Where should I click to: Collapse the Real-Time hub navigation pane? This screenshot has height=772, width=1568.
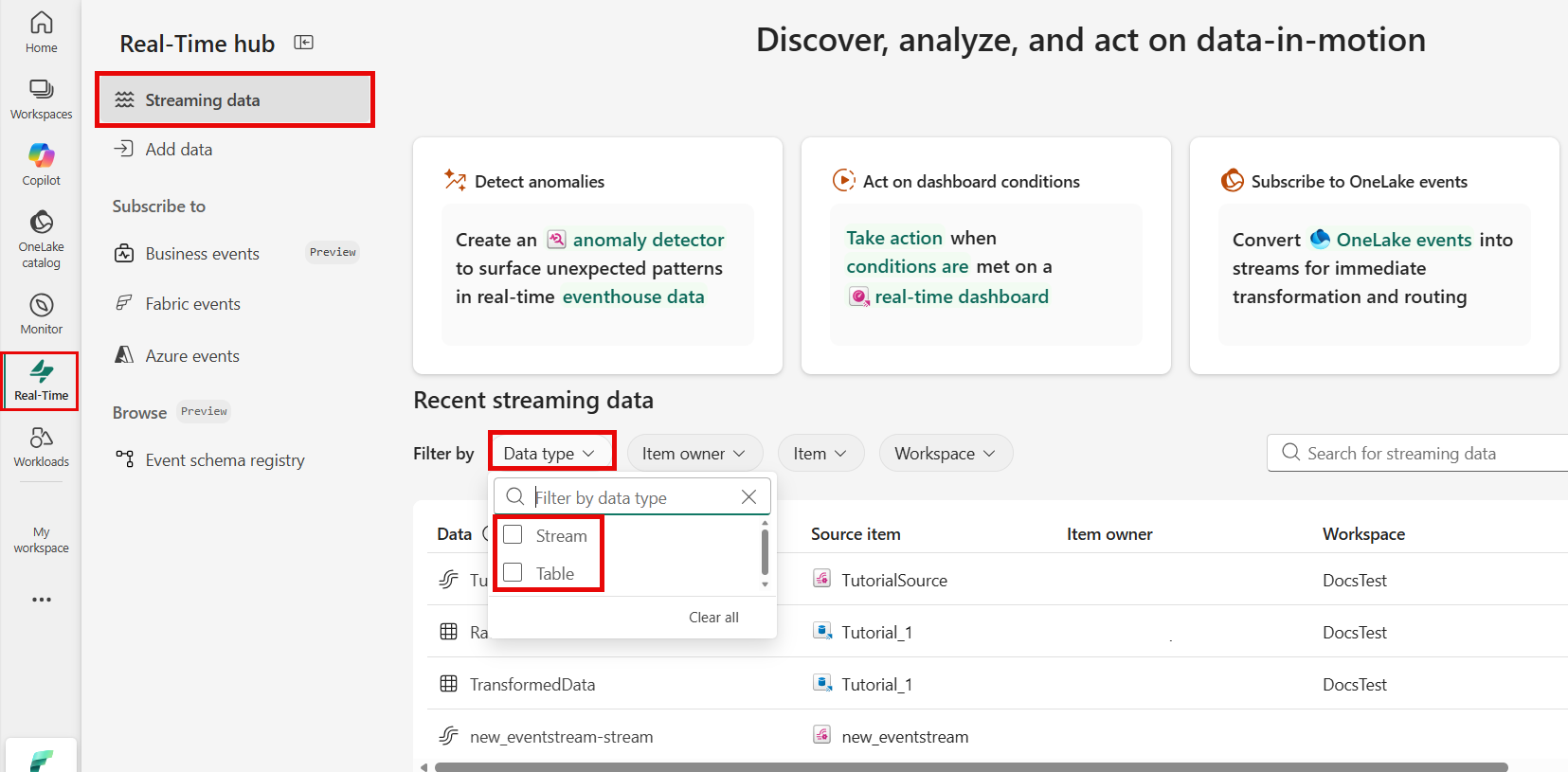click(303, 43)
